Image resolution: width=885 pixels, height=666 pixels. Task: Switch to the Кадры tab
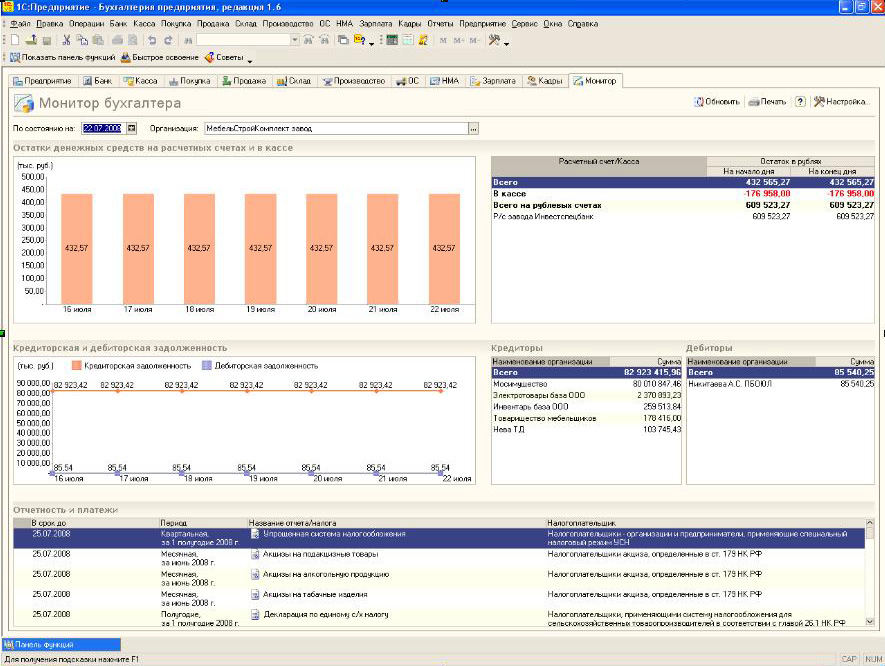(x=545, y=81)
